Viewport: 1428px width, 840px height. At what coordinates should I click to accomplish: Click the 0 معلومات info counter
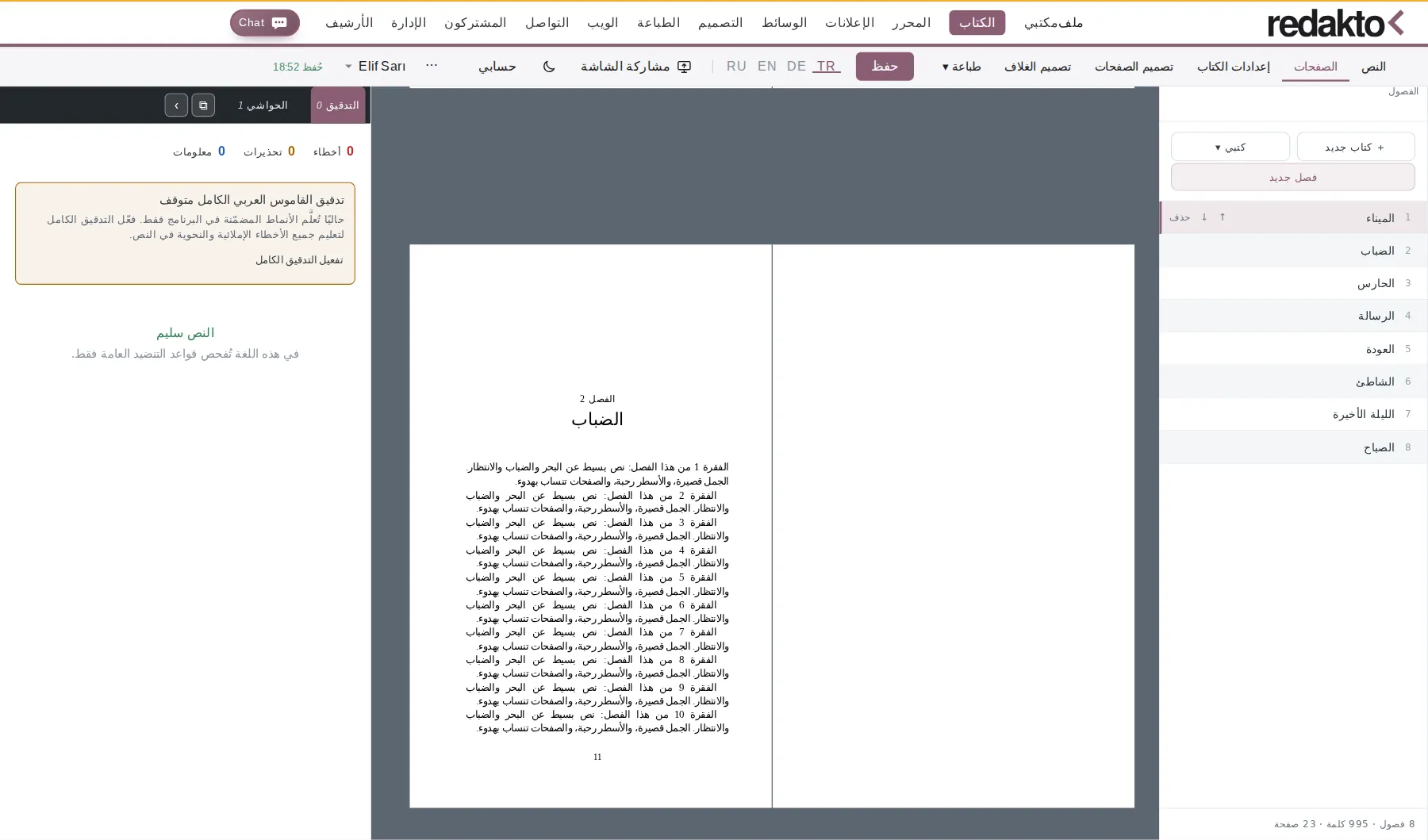(x=199, y=152)
